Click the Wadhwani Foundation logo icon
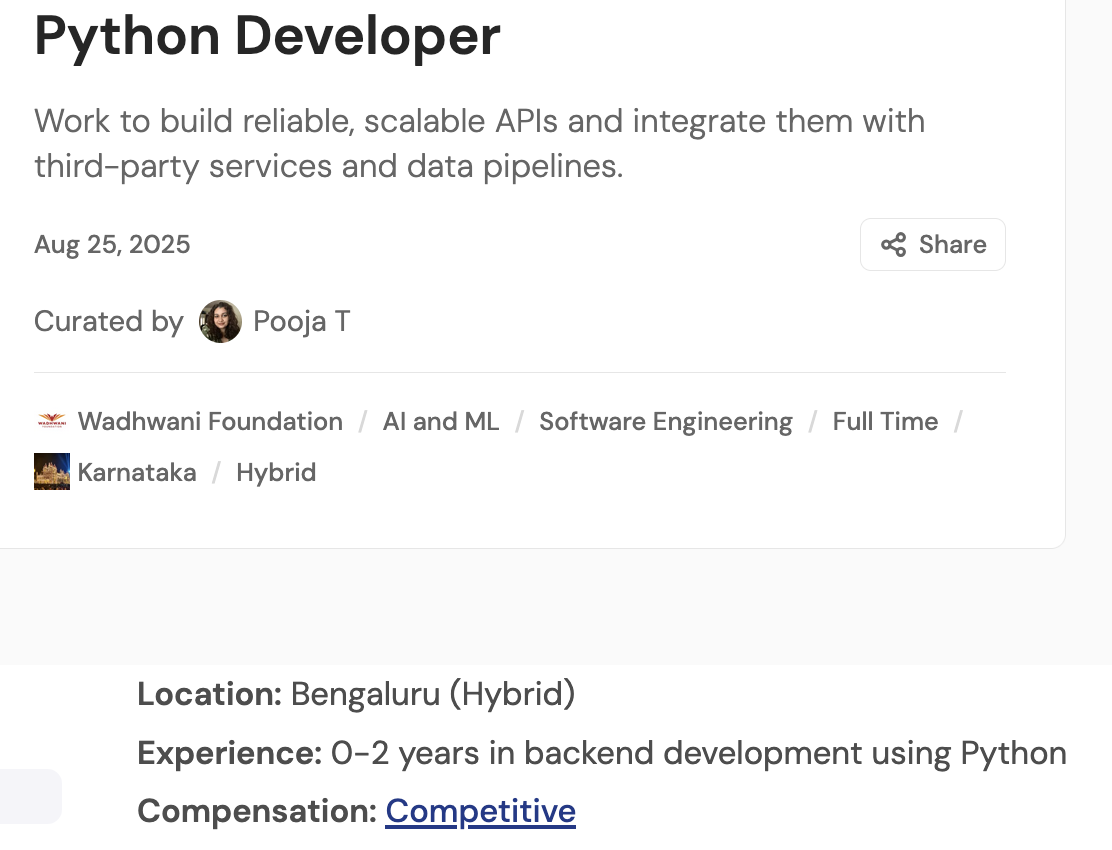 click(x=52, y=421)
